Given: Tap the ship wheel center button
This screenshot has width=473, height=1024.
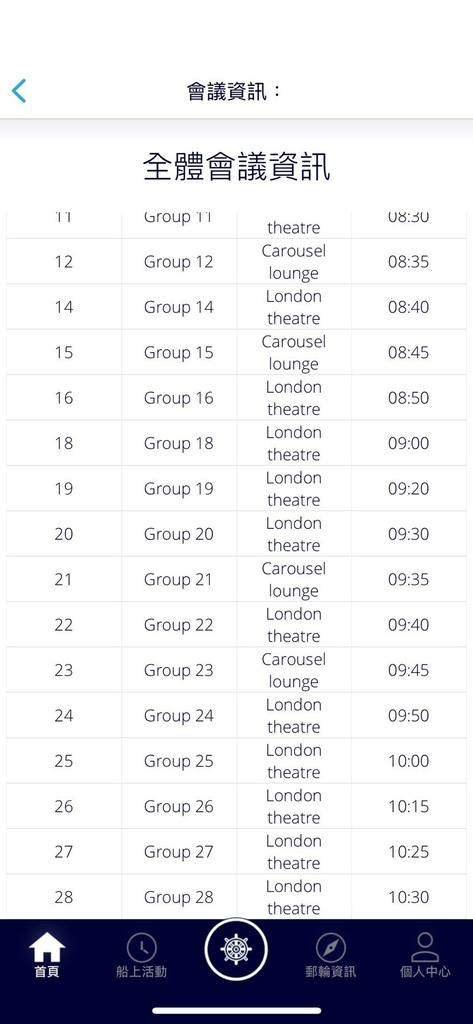Looking at the screenshot, I should click(236, 949).
